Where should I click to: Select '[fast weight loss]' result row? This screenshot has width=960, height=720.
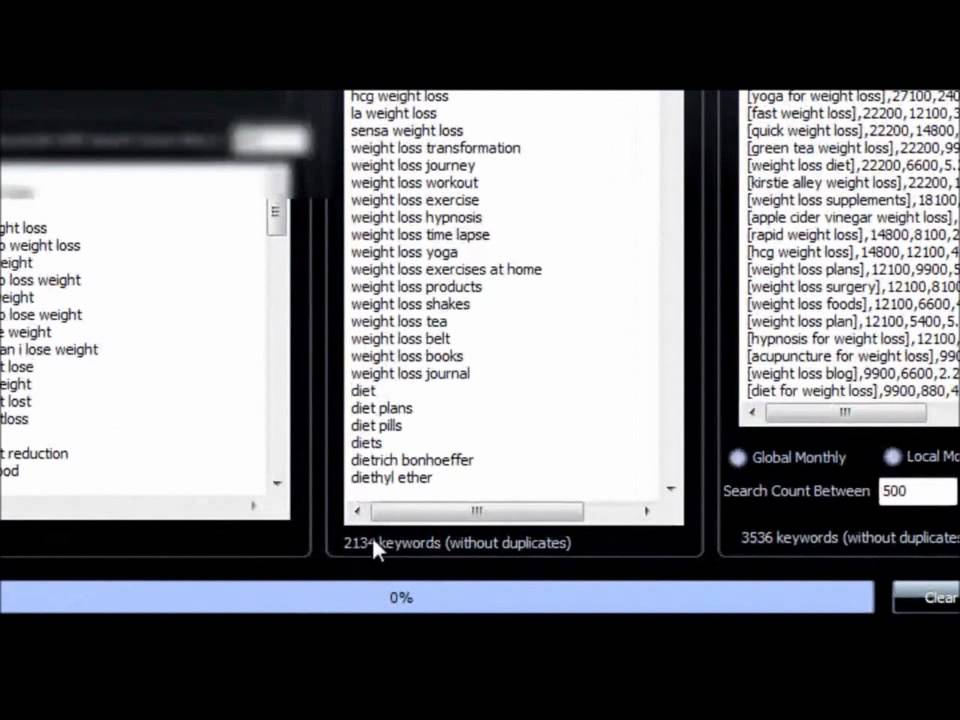pos(853,113)
